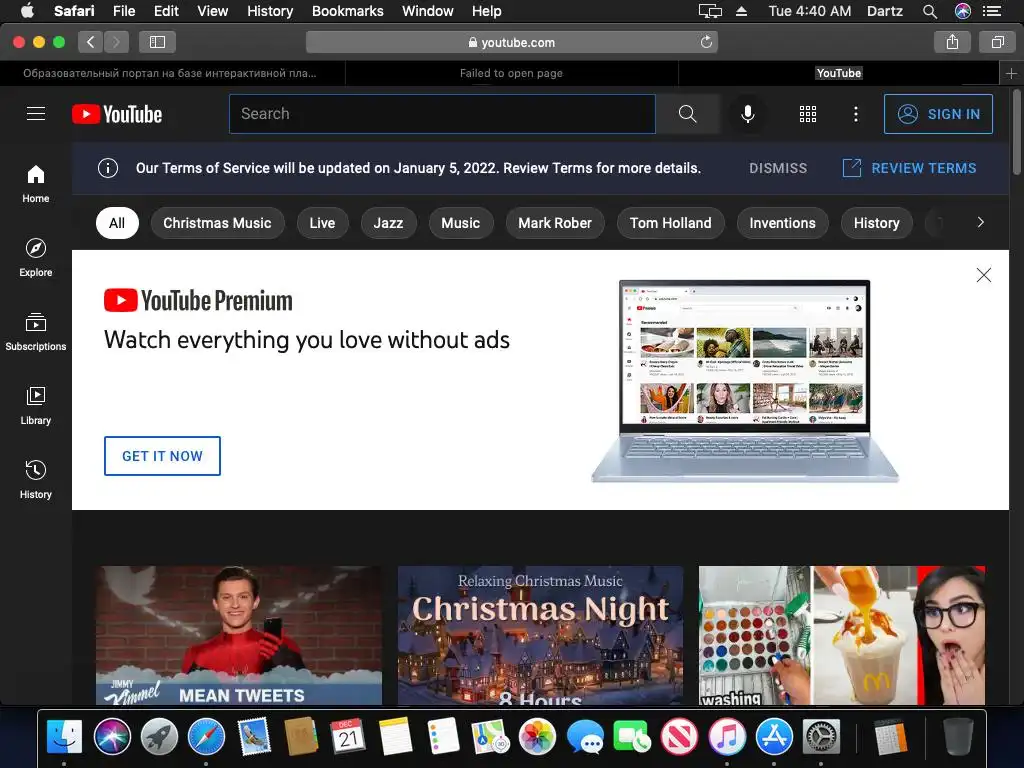
Task: Open the YouTube apps grid icon
Action: tap(808, 114)
